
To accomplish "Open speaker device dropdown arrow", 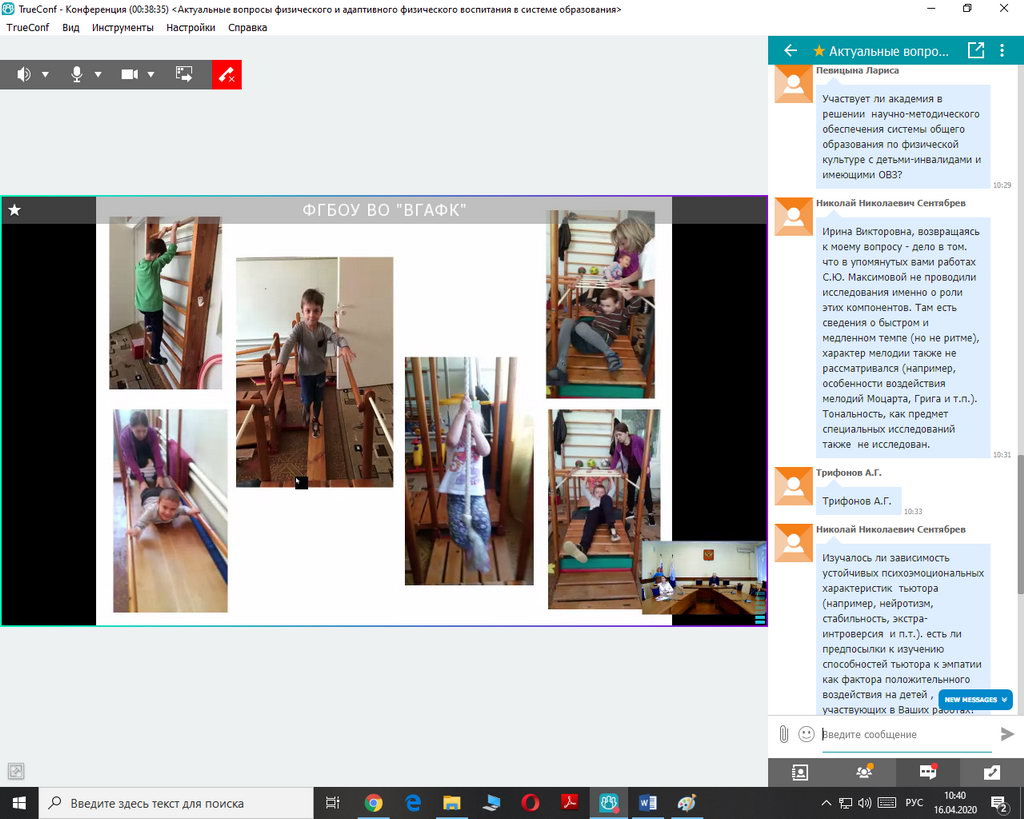I will 45,74.
